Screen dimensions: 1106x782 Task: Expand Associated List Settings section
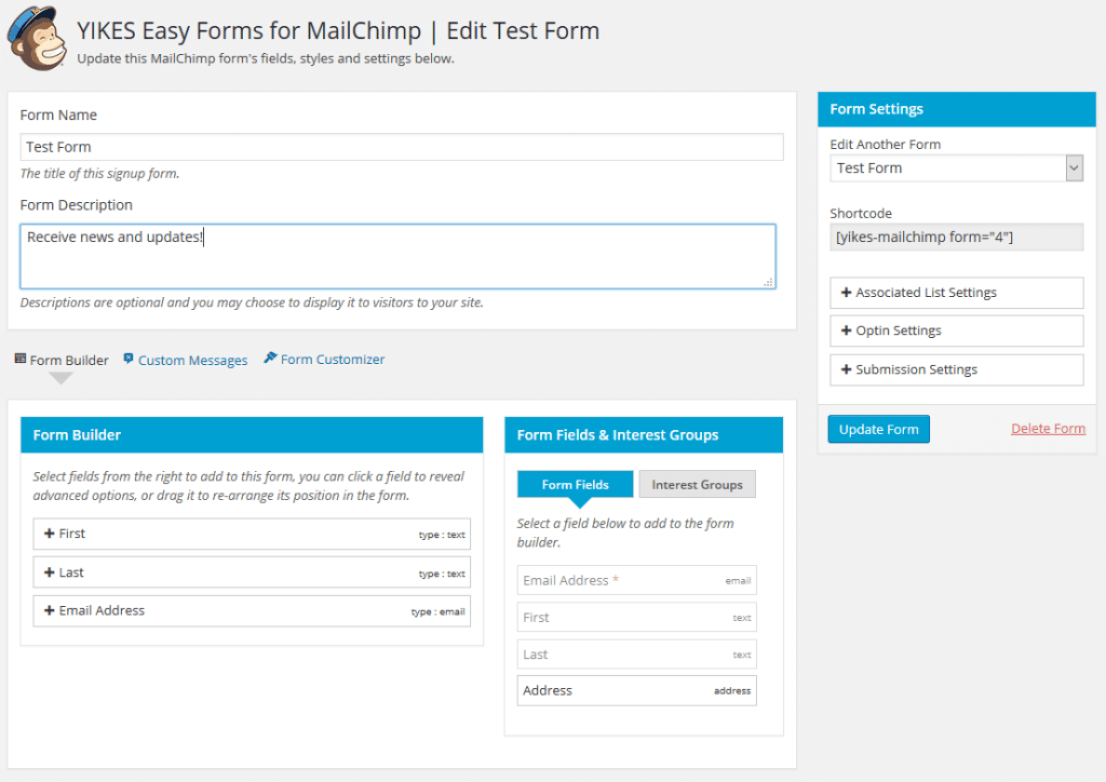point(956,293)
